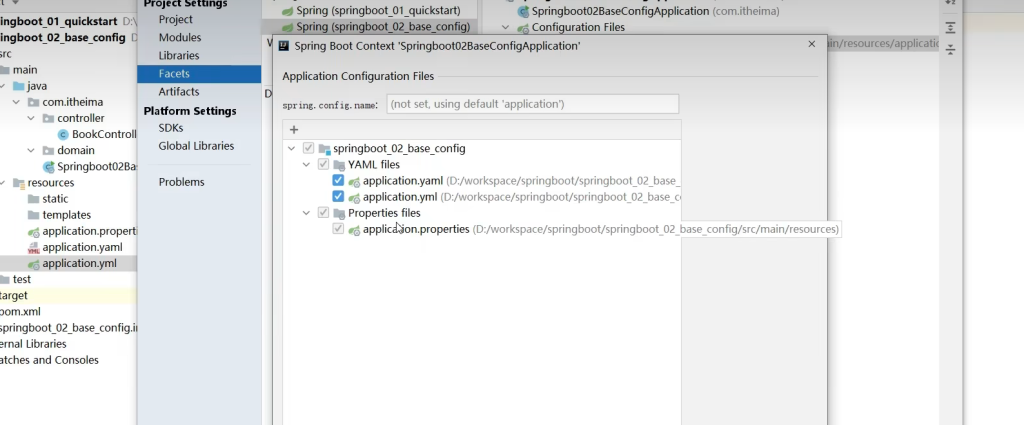This screenshot has width=1024, height=425.
Task: Click the plus icon to add config file
Action: click(294, 129)
